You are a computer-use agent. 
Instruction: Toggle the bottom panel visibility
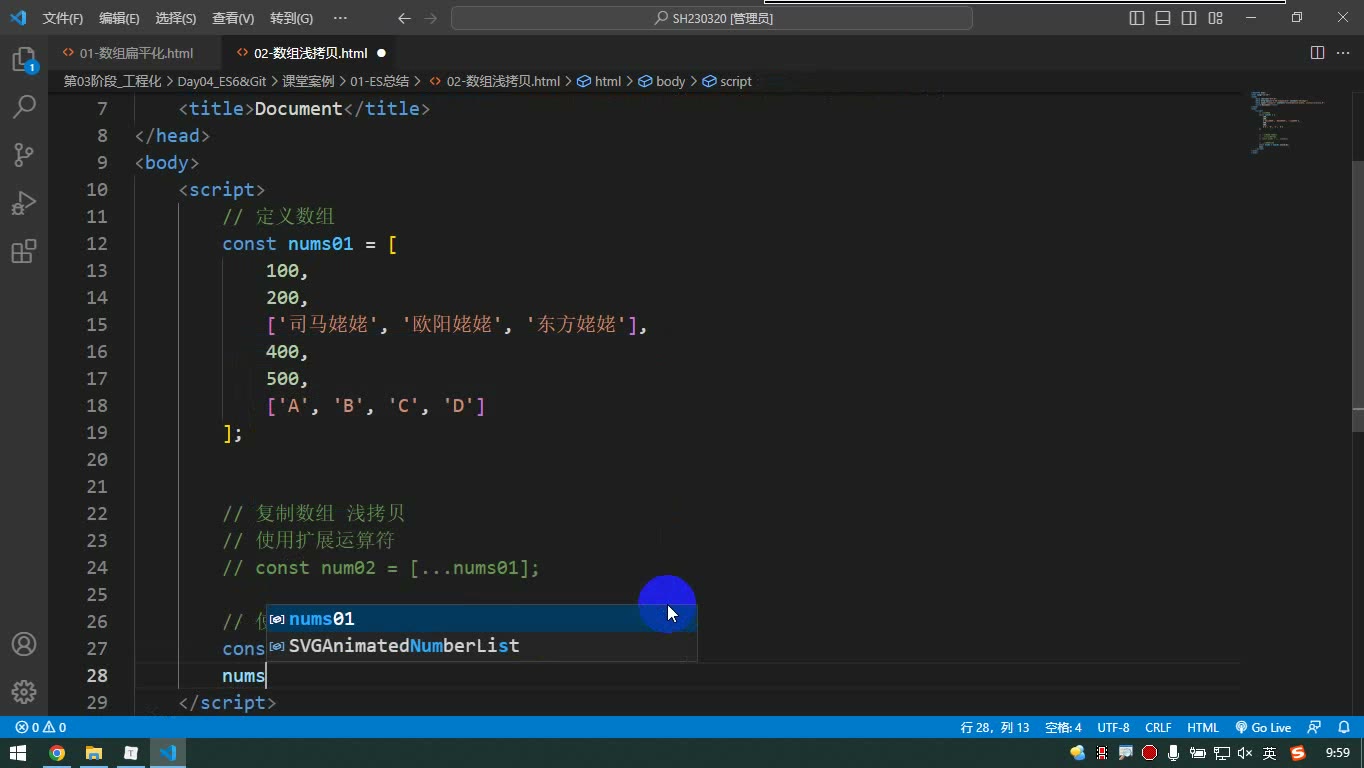(x=1163, y=18)
